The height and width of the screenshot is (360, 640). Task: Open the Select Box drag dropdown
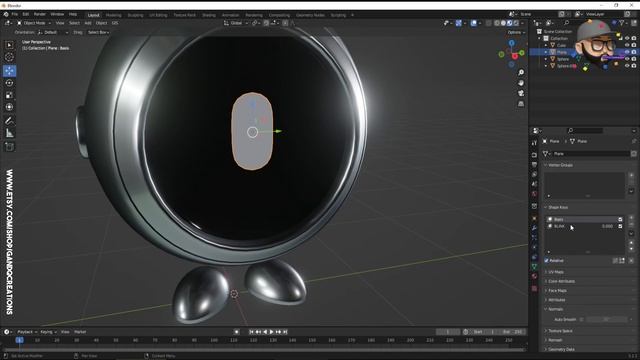click(x=98, y=32)
